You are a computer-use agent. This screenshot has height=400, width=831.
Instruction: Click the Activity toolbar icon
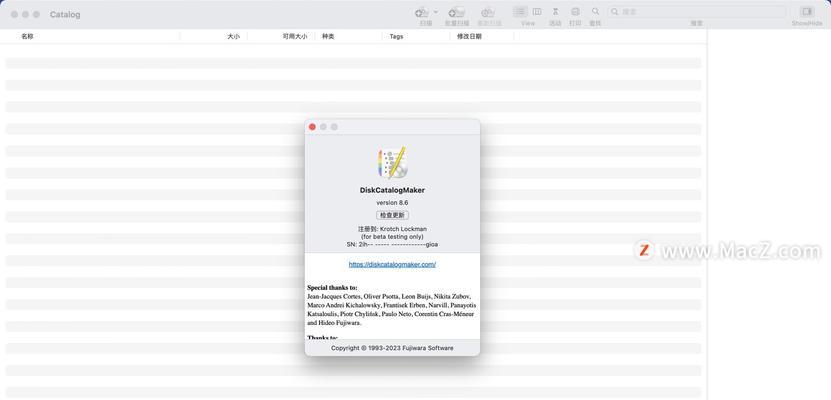click(x=555, y=12)
